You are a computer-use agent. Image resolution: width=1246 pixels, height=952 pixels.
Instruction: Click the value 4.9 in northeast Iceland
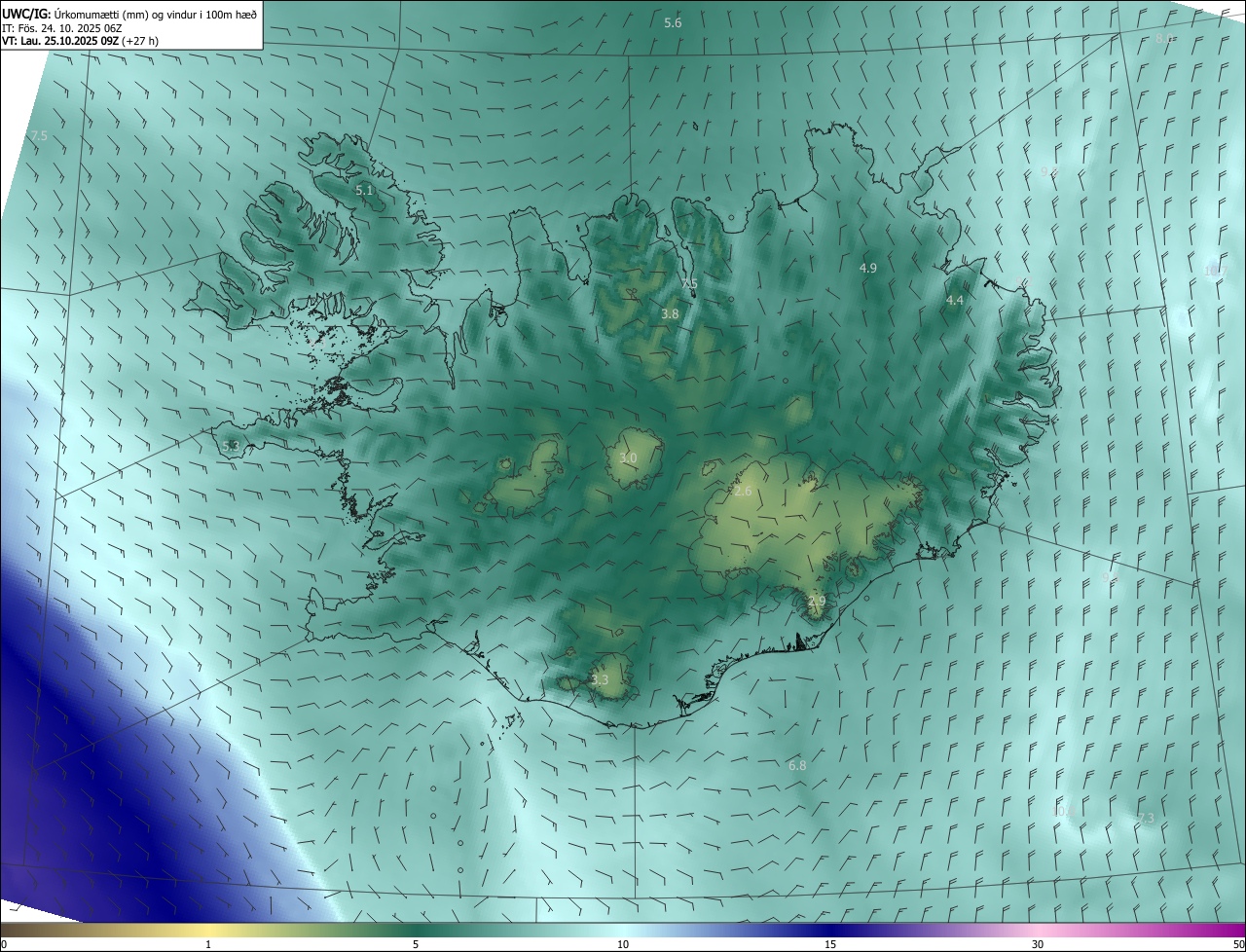pos(868,268)
